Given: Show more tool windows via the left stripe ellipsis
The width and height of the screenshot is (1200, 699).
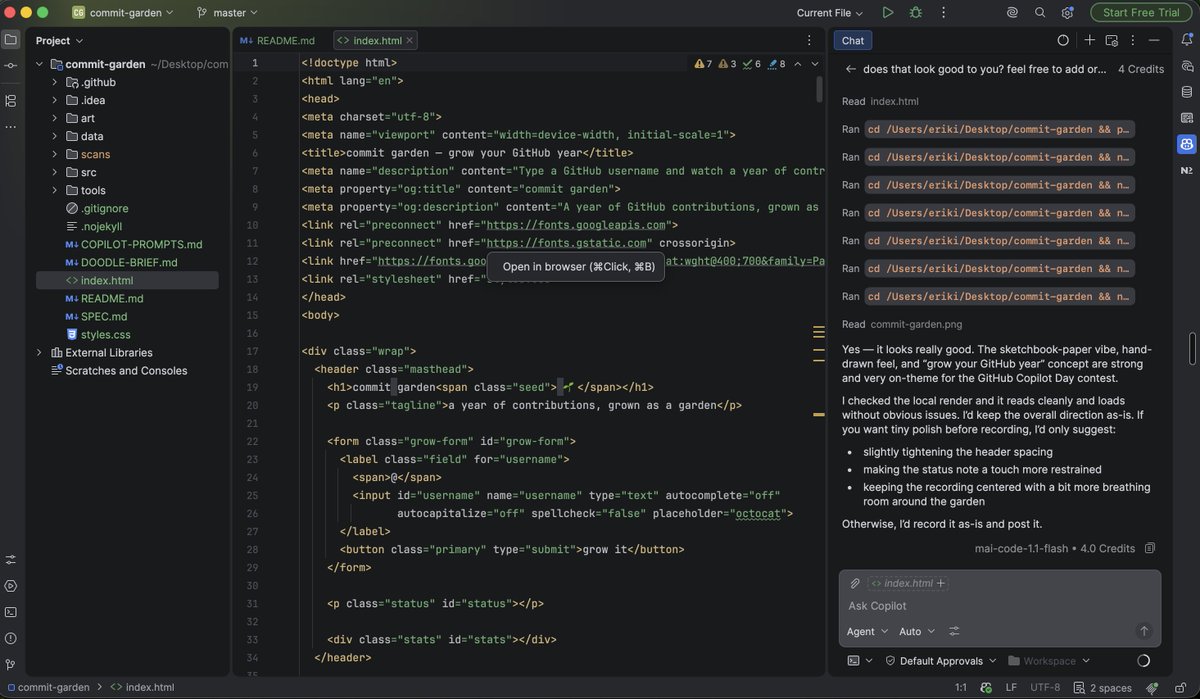Looking at the screenshot, I should click(x=11, y=127).
